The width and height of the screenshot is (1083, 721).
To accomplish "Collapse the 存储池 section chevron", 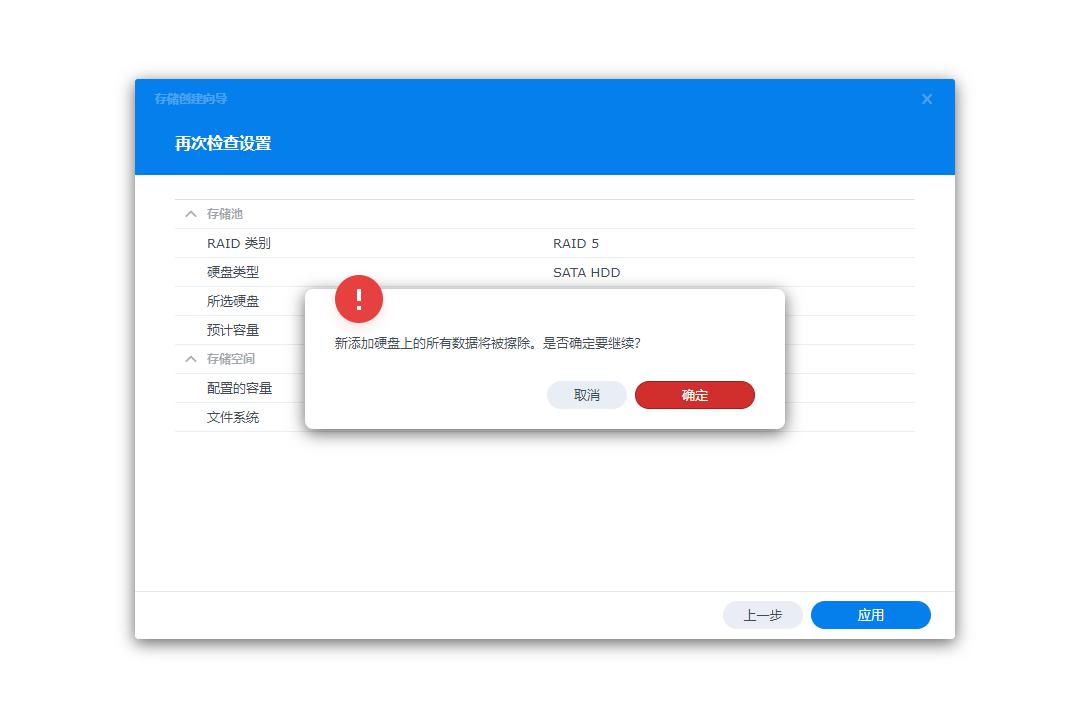I will pos(190,213).
